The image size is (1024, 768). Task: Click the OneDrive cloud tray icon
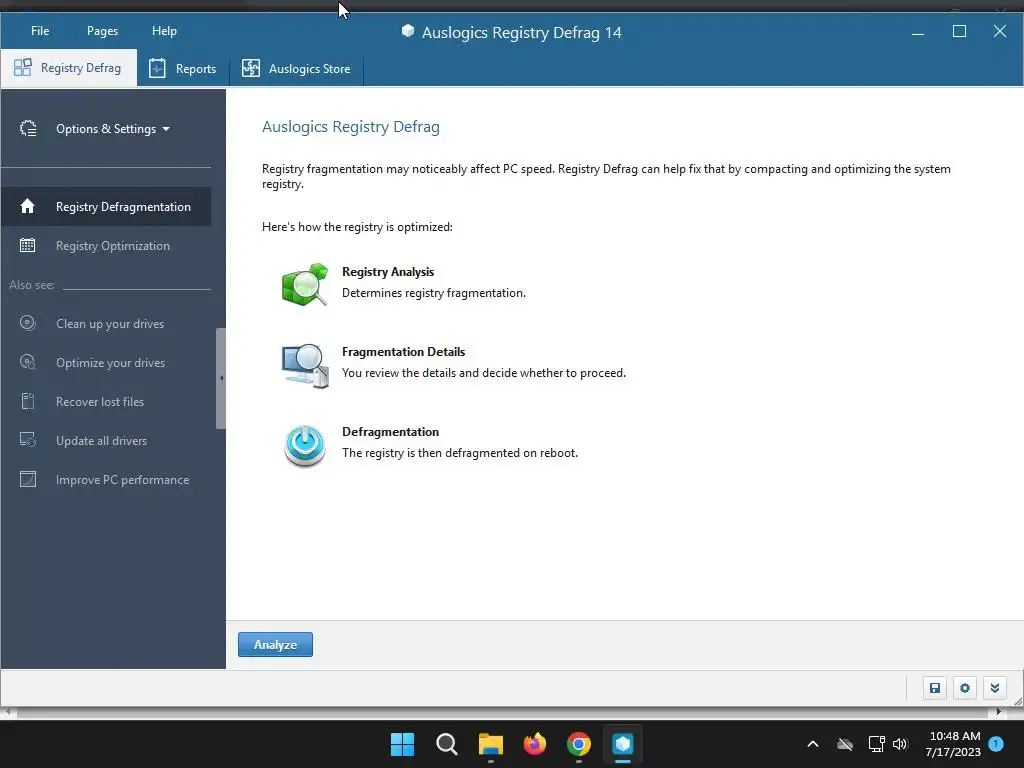(x=845, y=744)
